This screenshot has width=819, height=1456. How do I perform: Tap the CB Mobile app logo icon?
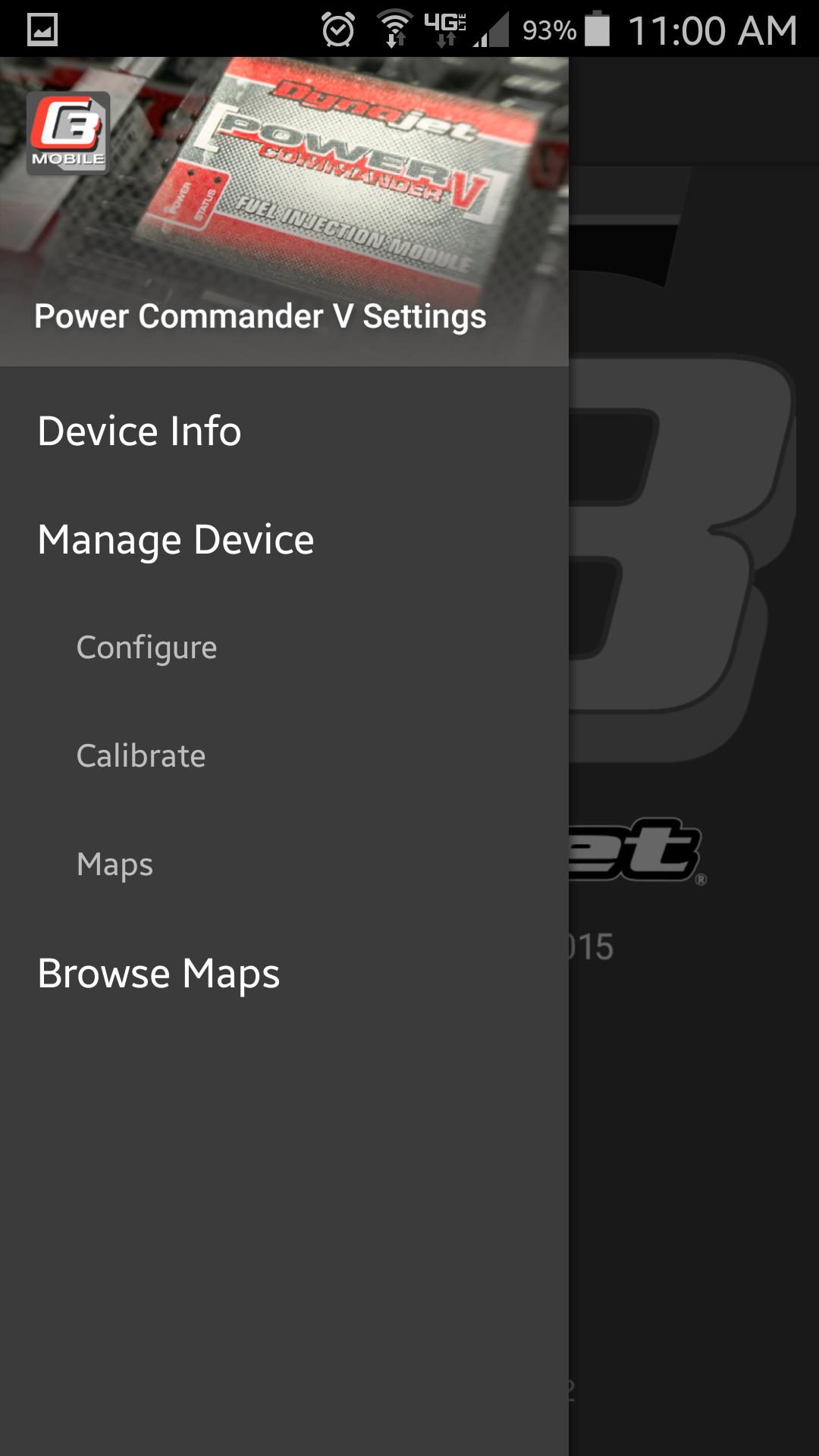pyautogui.click(x=68, y=133)
